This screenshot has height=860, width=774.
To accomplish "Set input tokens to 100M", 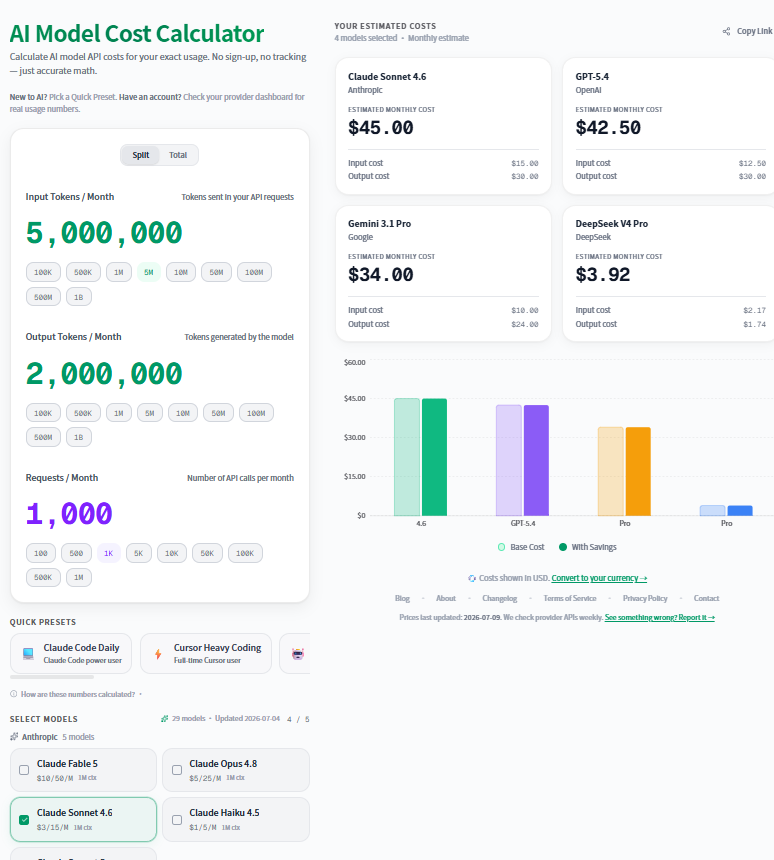I will point(255,272).
